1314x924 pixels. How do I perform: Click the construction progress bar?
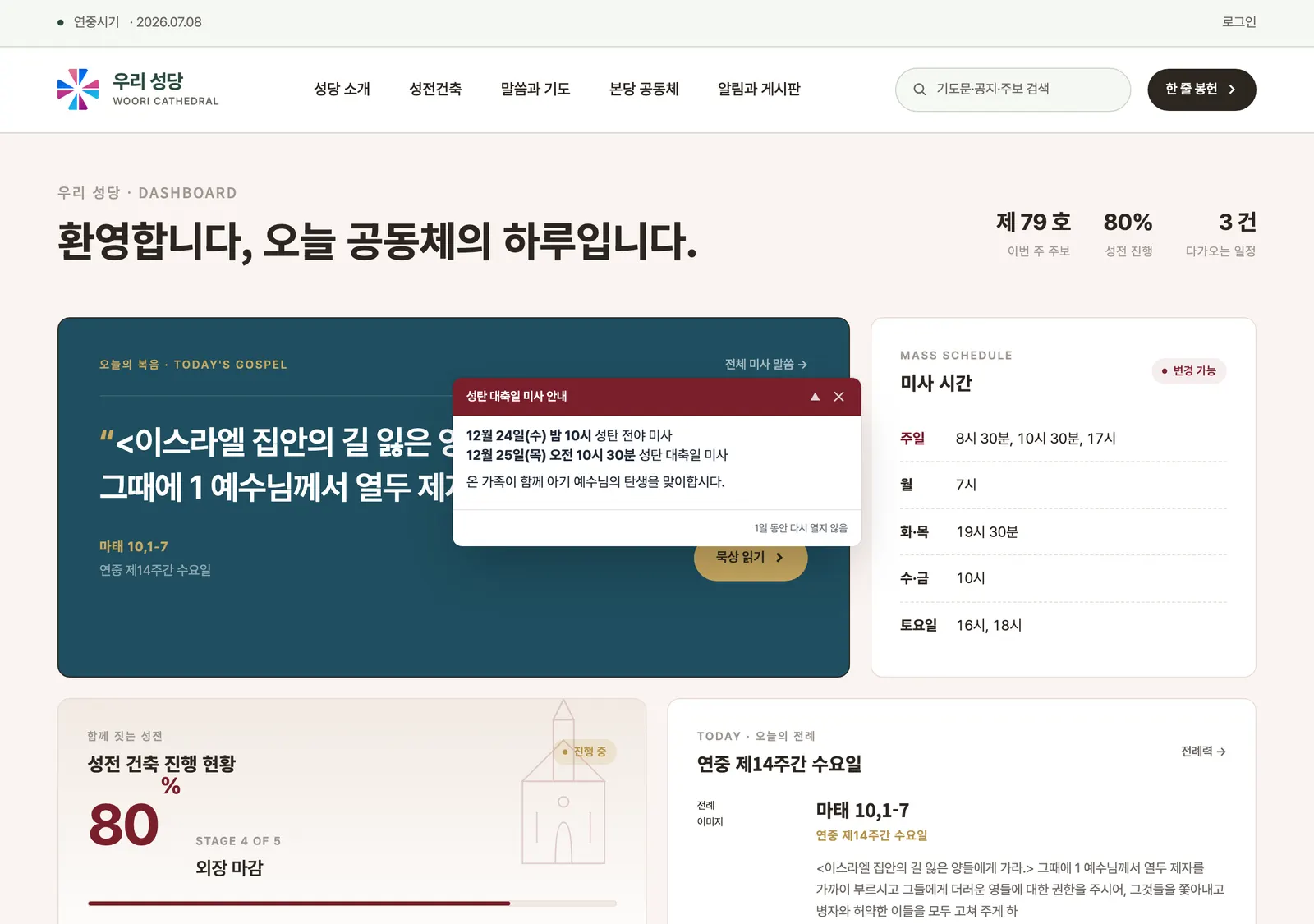point(352,903)
